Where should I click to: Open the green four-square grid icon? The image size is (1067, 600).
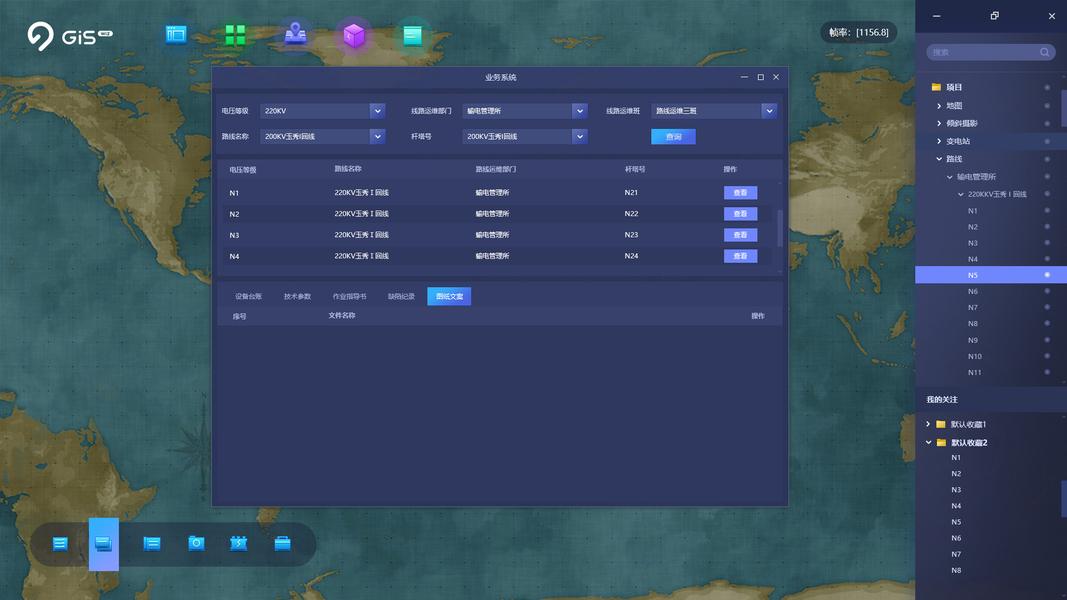[235, 35]
